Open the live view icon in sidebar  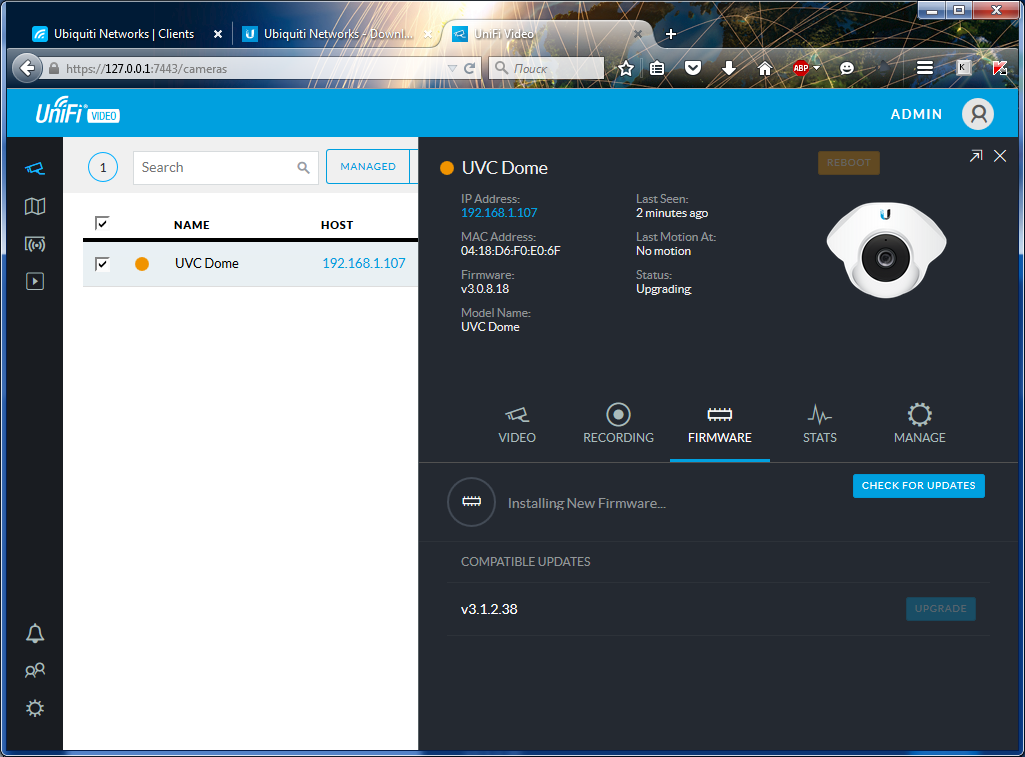point(35,244)
